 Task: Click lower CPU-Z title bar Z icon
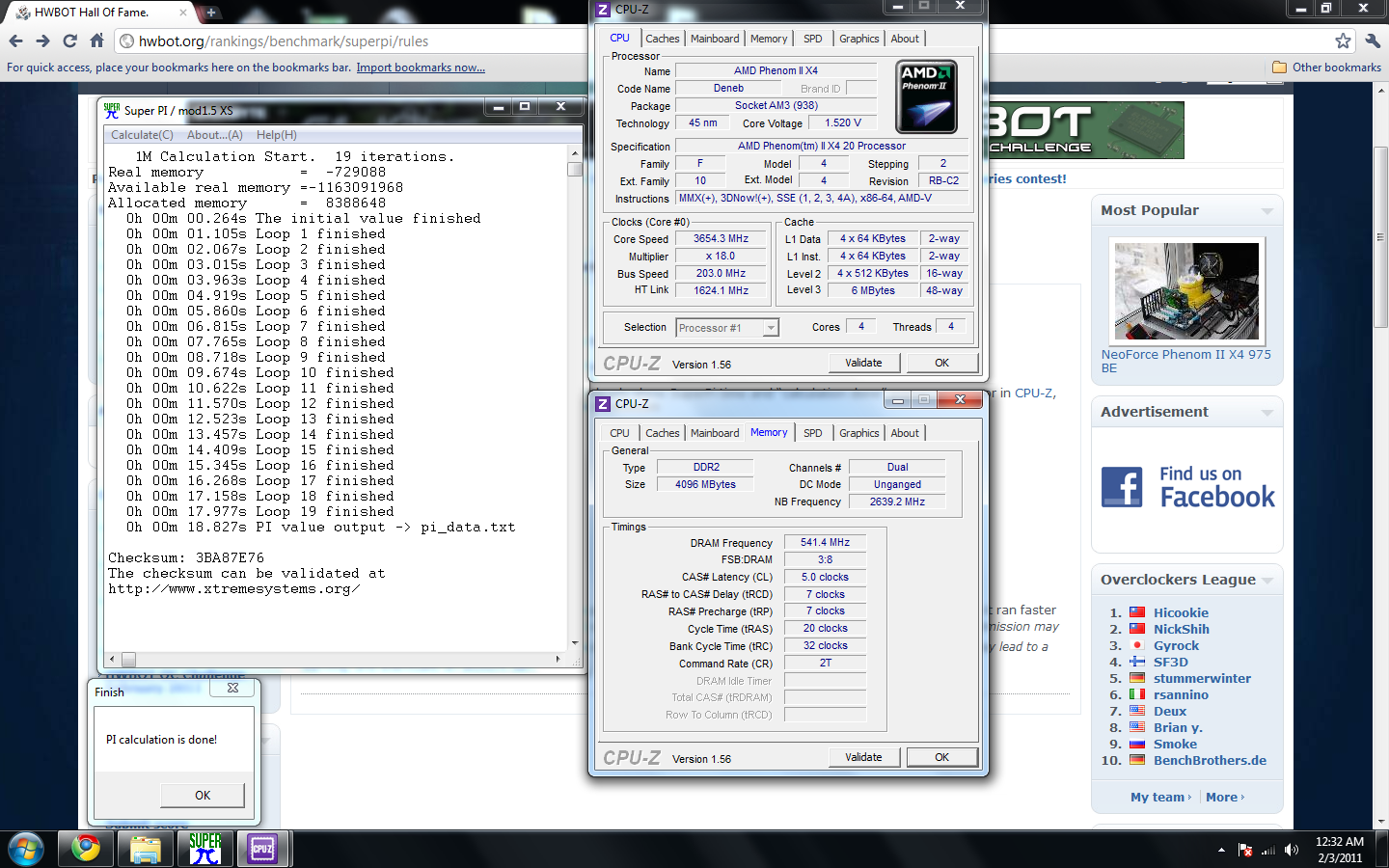[603, 404]
